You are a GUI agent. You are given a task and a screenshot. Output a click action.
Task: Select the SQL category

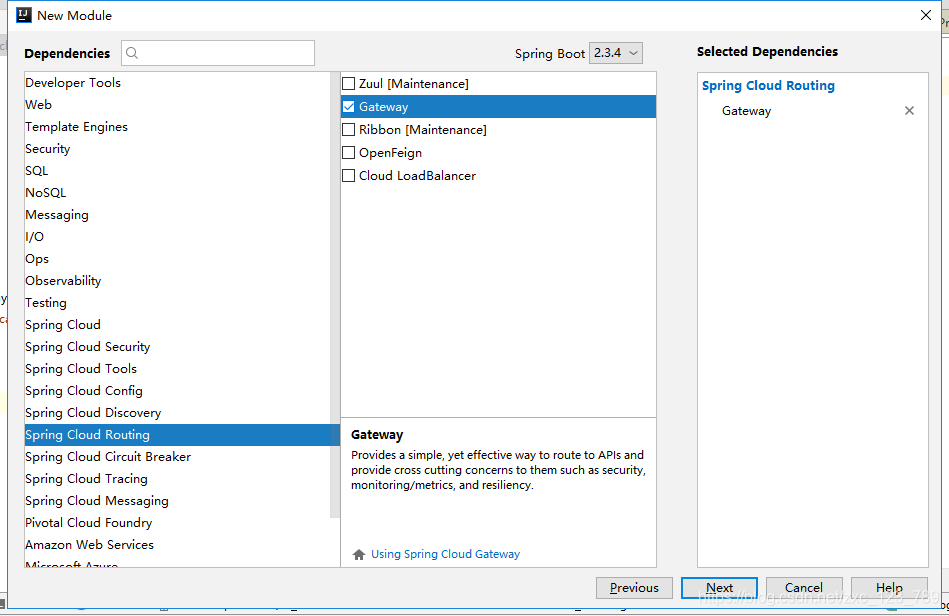point(178,171)
